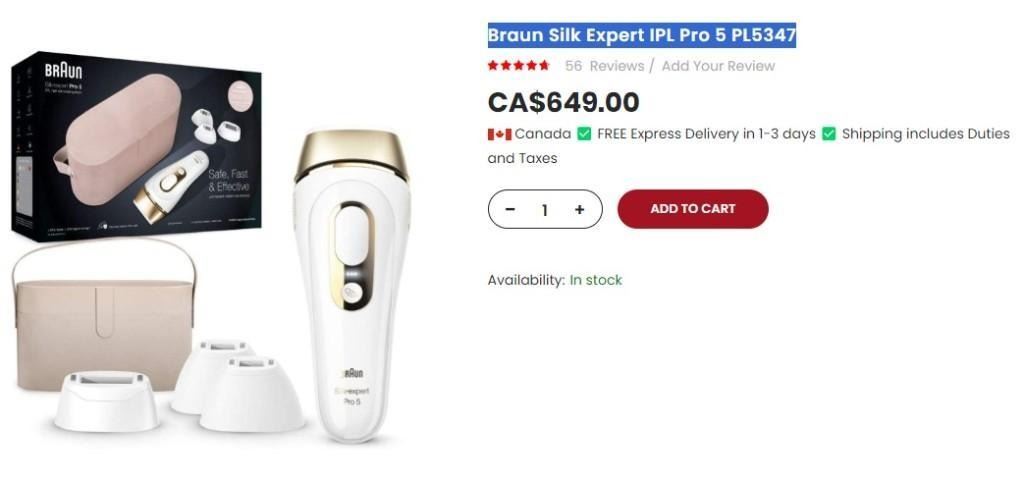Click the highlighted product title Braun Silk Expert
The height and width of the screenshot is (482, 1025).
tap(642, 35)
